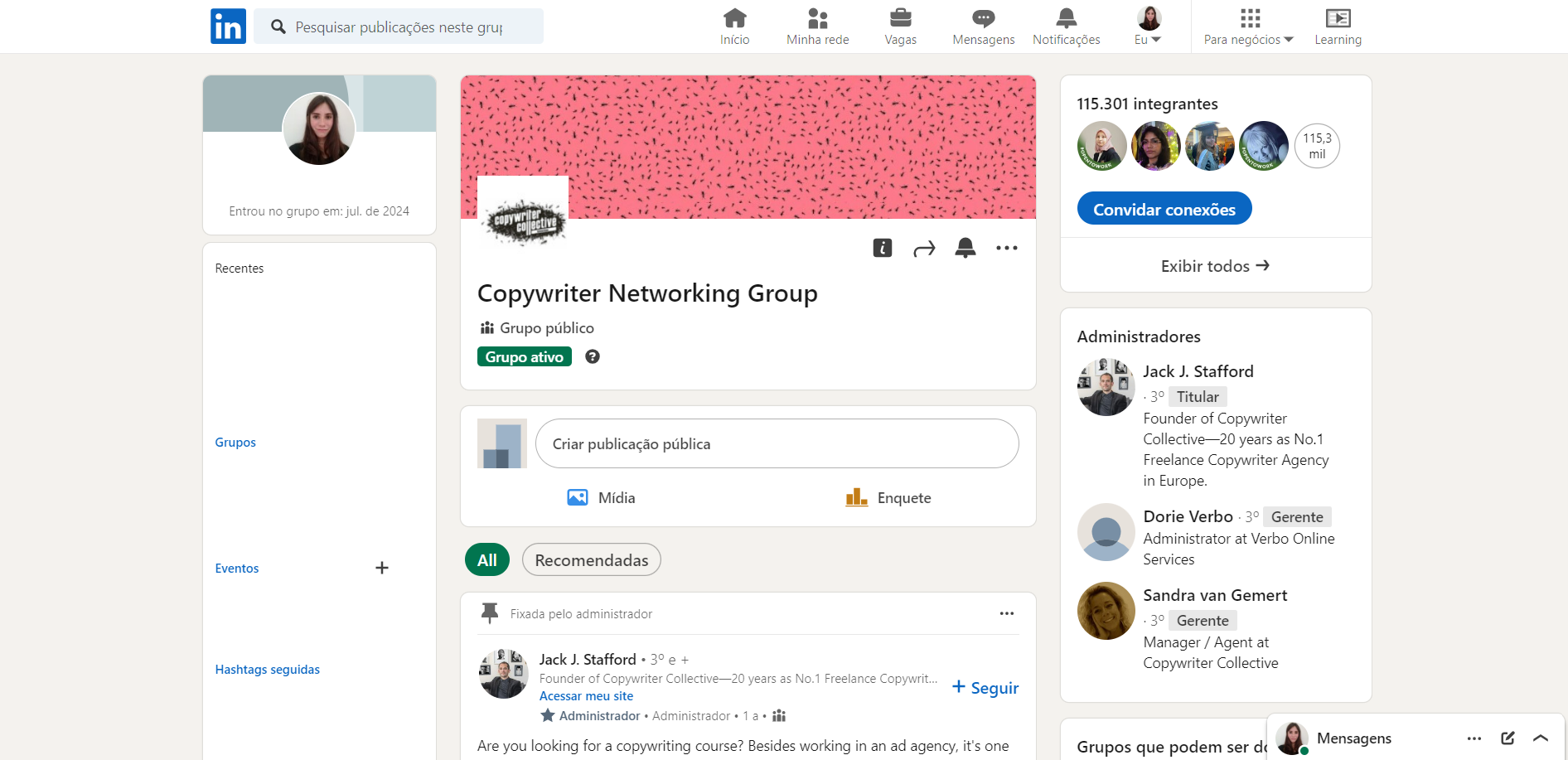1568x760 pixels.
Task: Open Grupos link in sidebar
Action: pyautogui.click(x=235, y=443)
